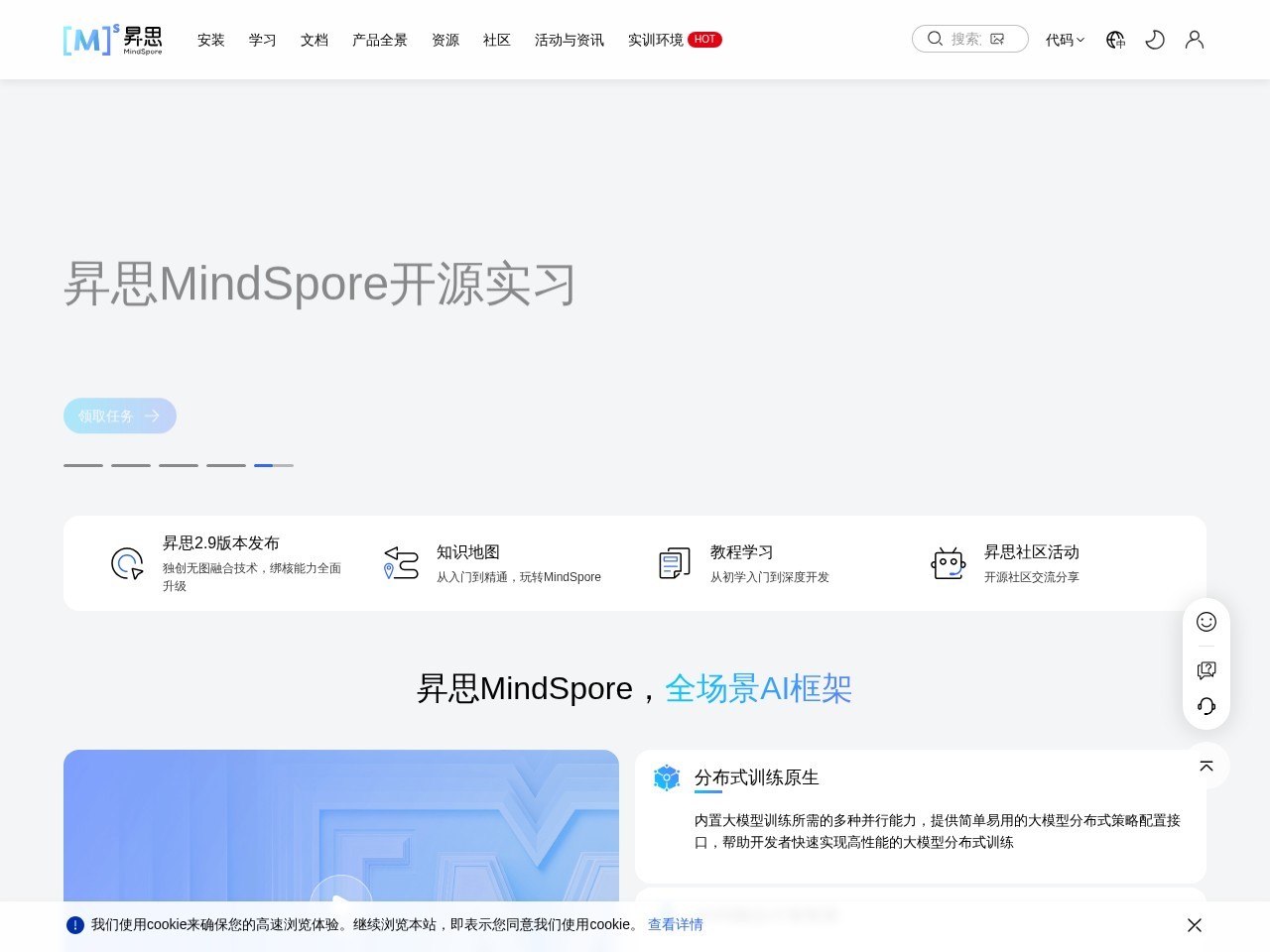
Task: Open the 实训环境 menu item
Action: pos(656,40)
